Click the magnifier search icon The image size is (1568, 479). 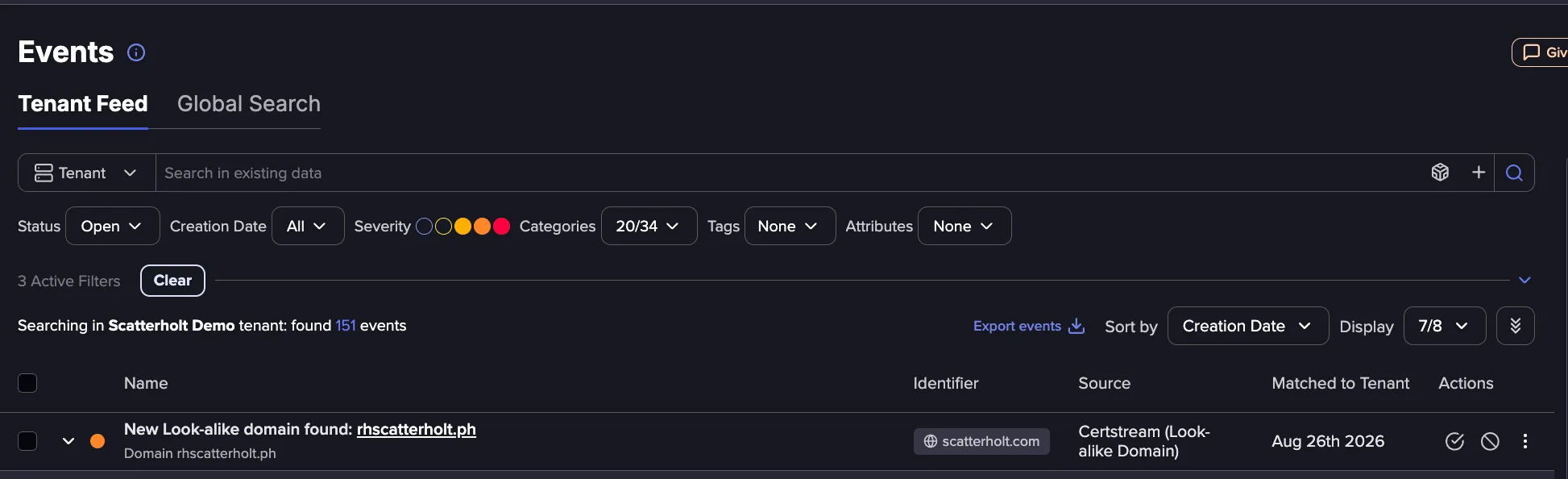point(1514,173)
